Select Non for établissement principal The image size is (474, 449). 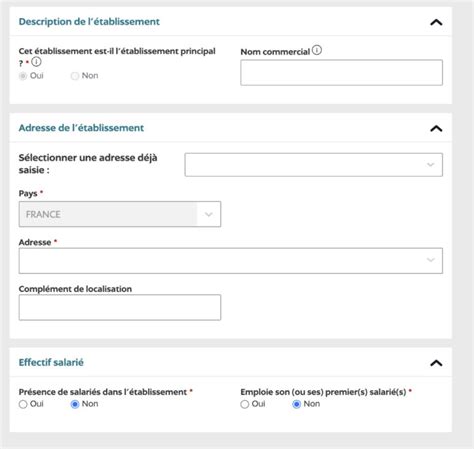[75, 76]
